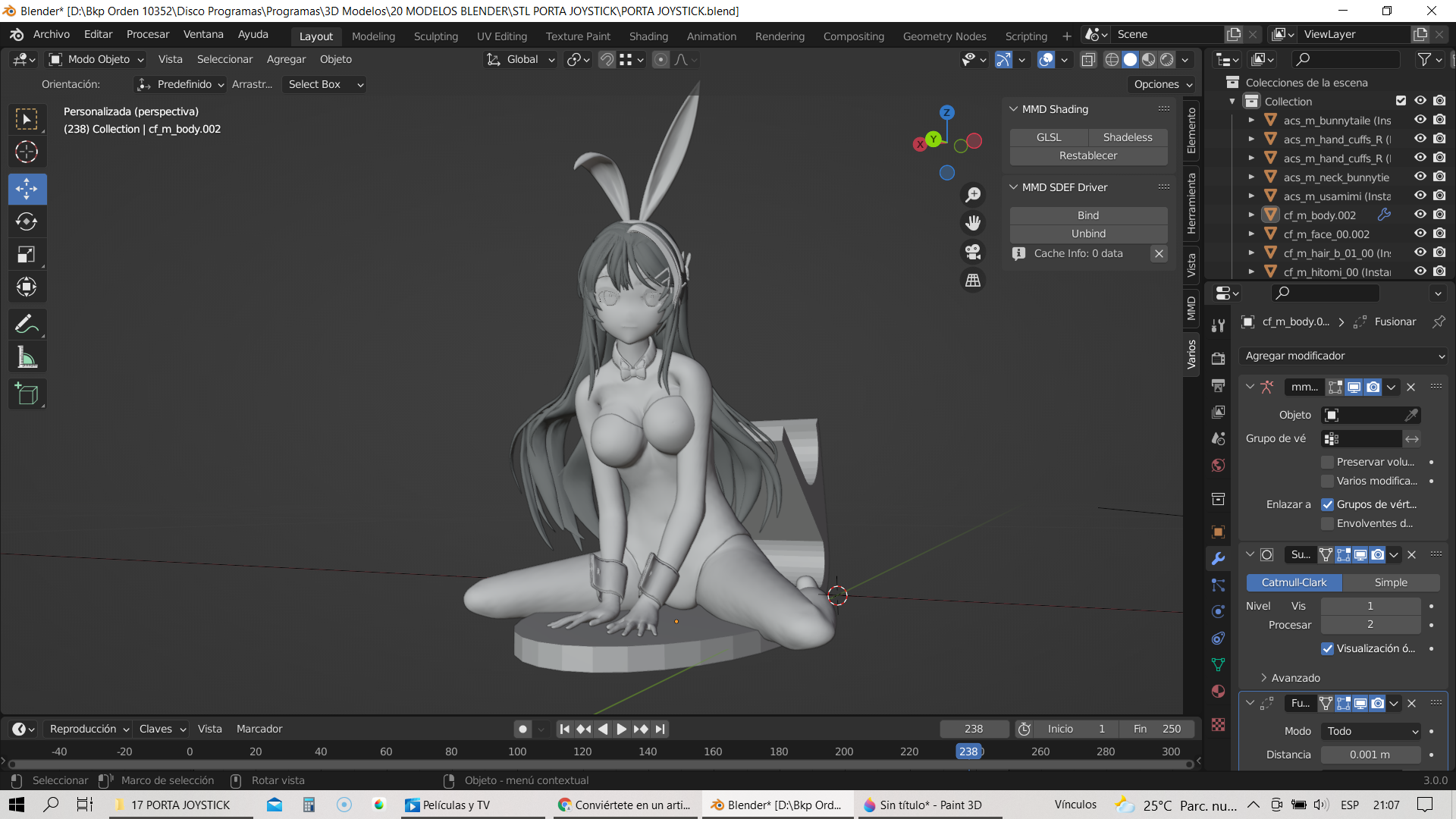Open the Physics properties tab
Viewport: 1456px width, 819px height.
pyautogui.click(x=1218, y=611)
